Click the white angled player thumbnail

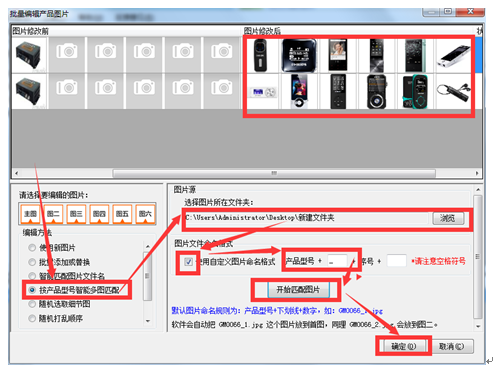pyautogui.click(x=453, y=56)
